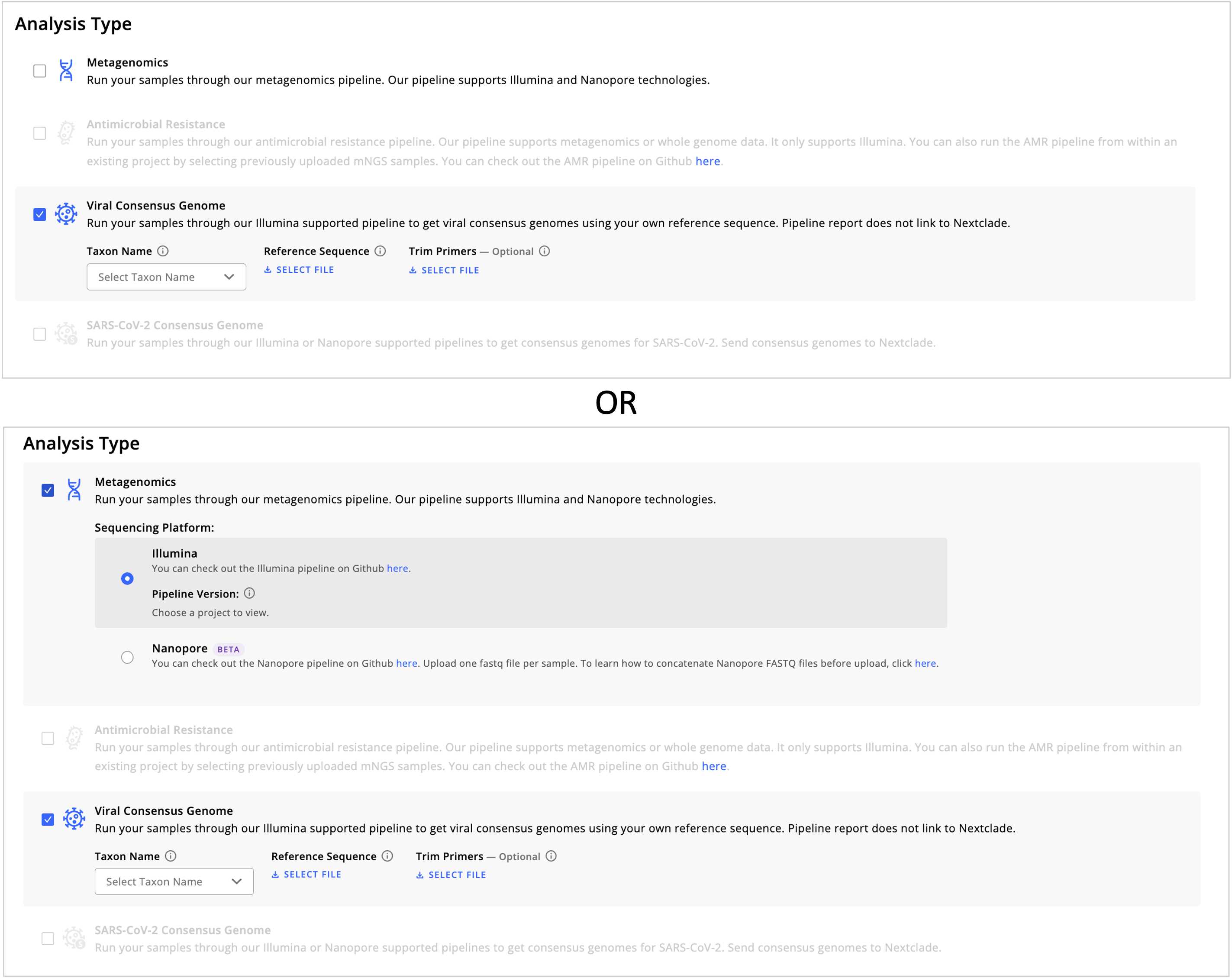The height and width of the screenshot is (978, 1232).
Task: Click the DNA Metagenomics icon in bottom panel
Action: pos(74,490)
